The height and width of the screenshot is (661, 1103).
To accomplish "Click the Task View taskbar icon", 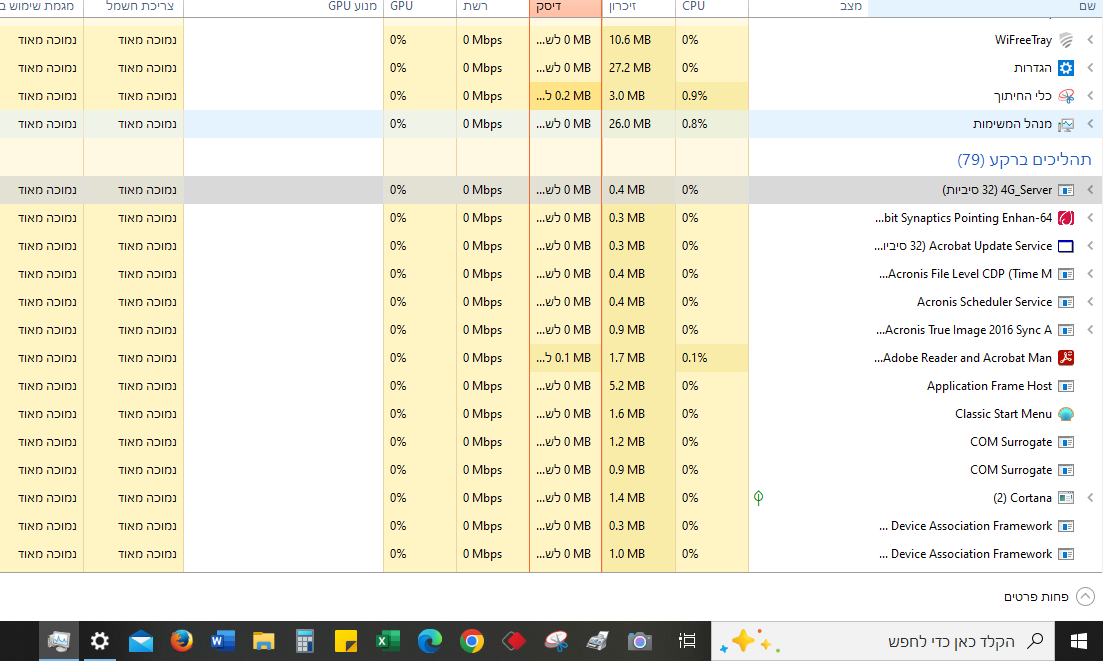I will tap(687, 641).
